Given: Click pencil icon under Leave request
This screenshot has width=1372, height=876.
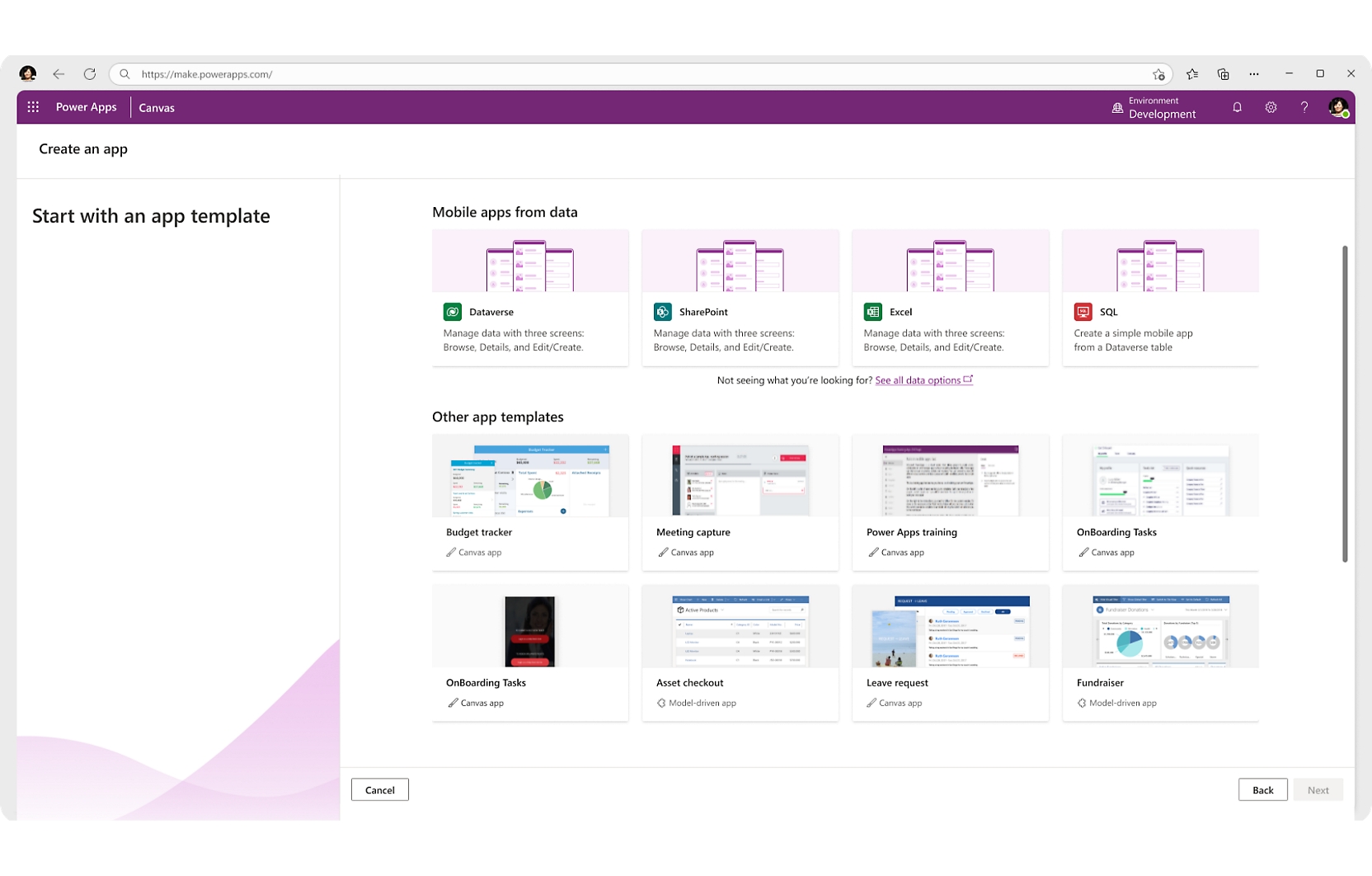Looking at the screenshot, I should pos(872,704).
